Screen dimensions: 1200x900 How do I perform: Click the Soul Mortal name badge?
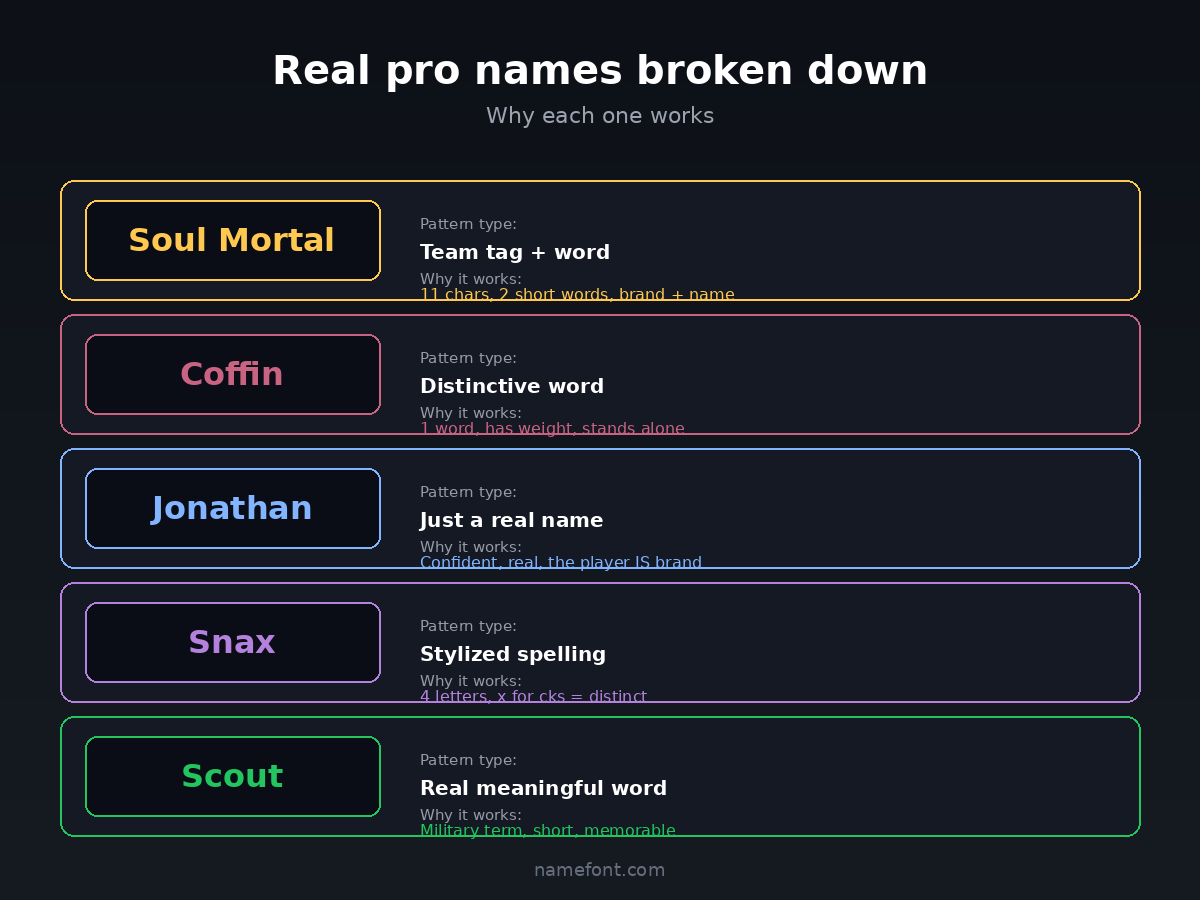(232, 241)
